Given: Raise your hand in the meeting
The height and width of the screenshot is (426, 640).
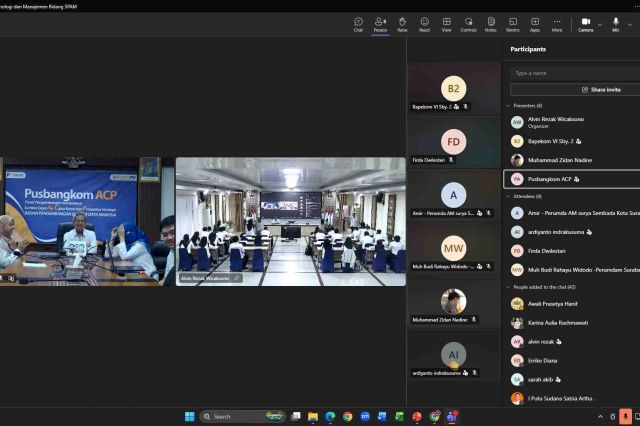Looking at the screenshot, I should pyautogui.click(x=402, y=24).
